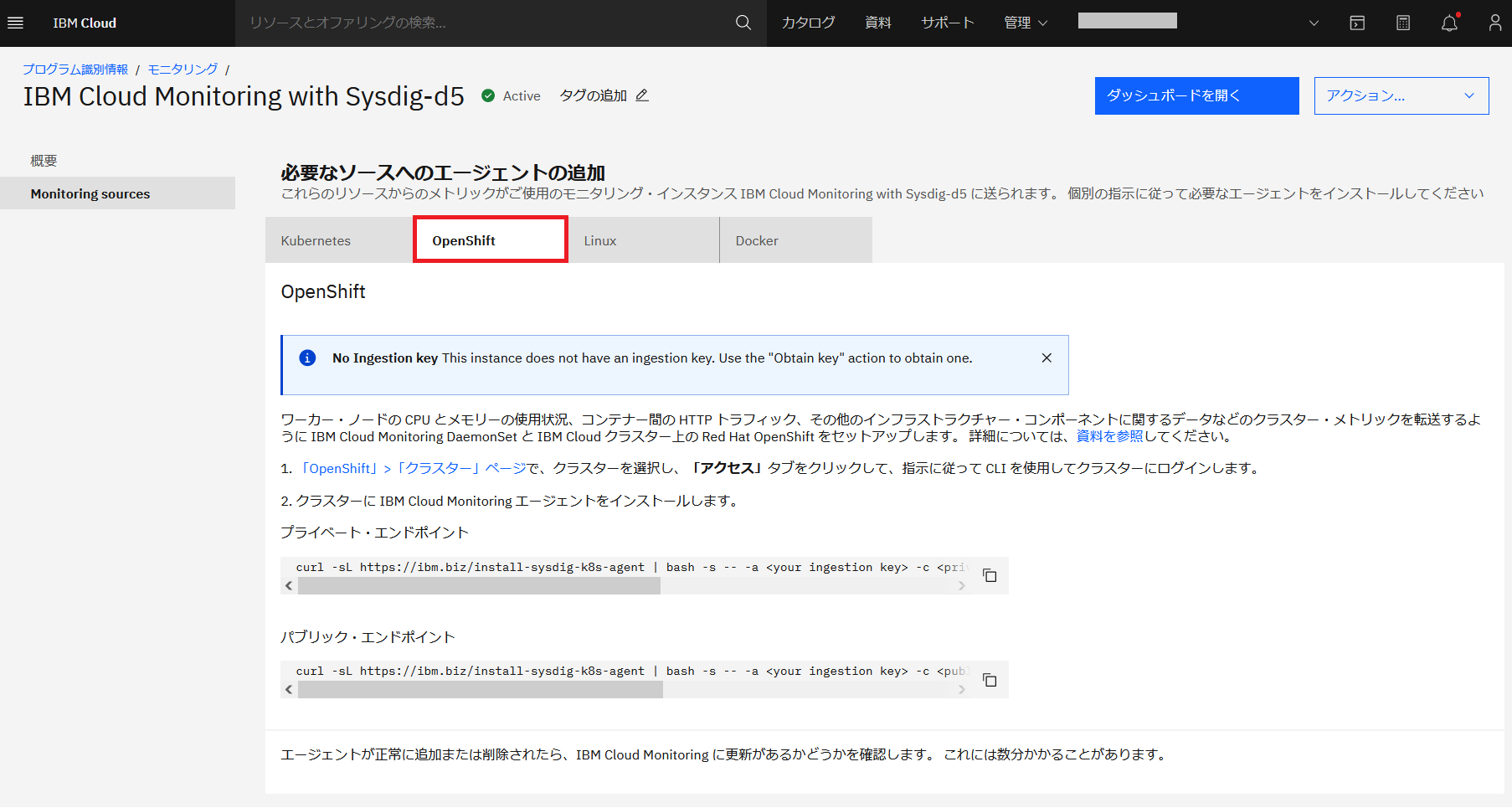Screen dimensions: 1512x808
Task: Click left scroll arrow of public endpoint code
Action: 289,690
